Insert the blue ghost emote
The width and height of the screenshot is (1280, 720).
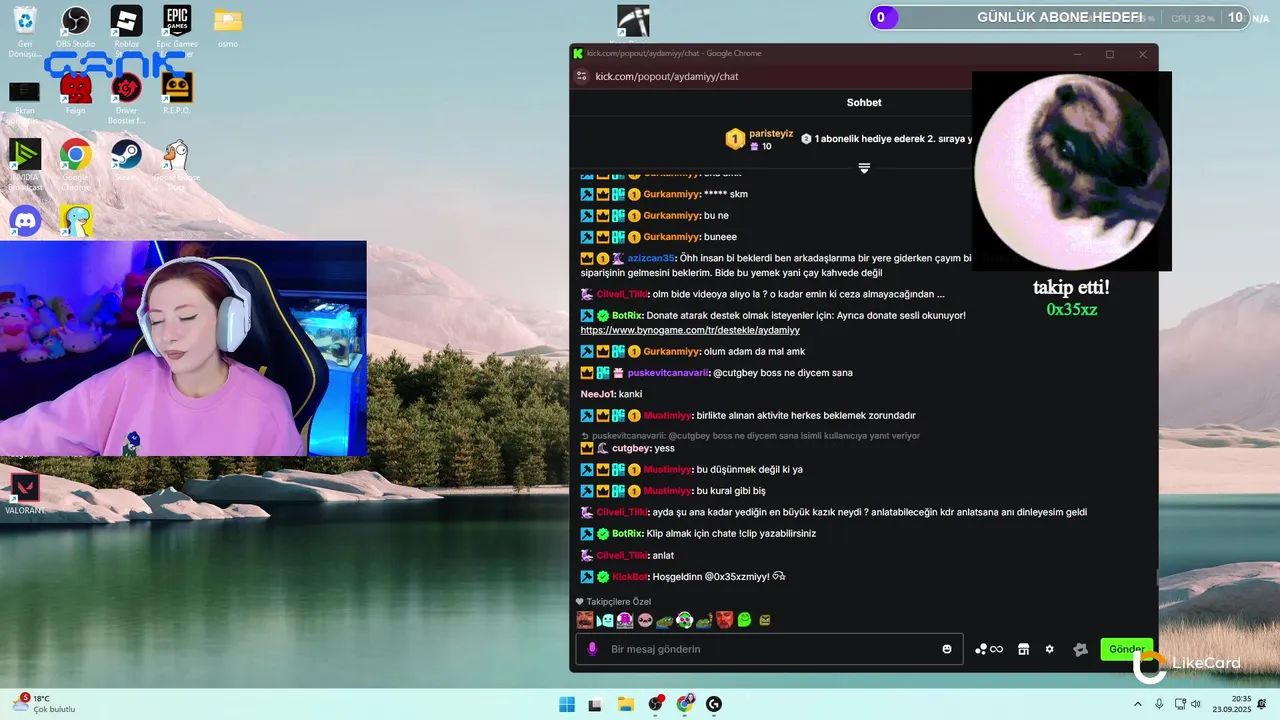coord(605,620)
